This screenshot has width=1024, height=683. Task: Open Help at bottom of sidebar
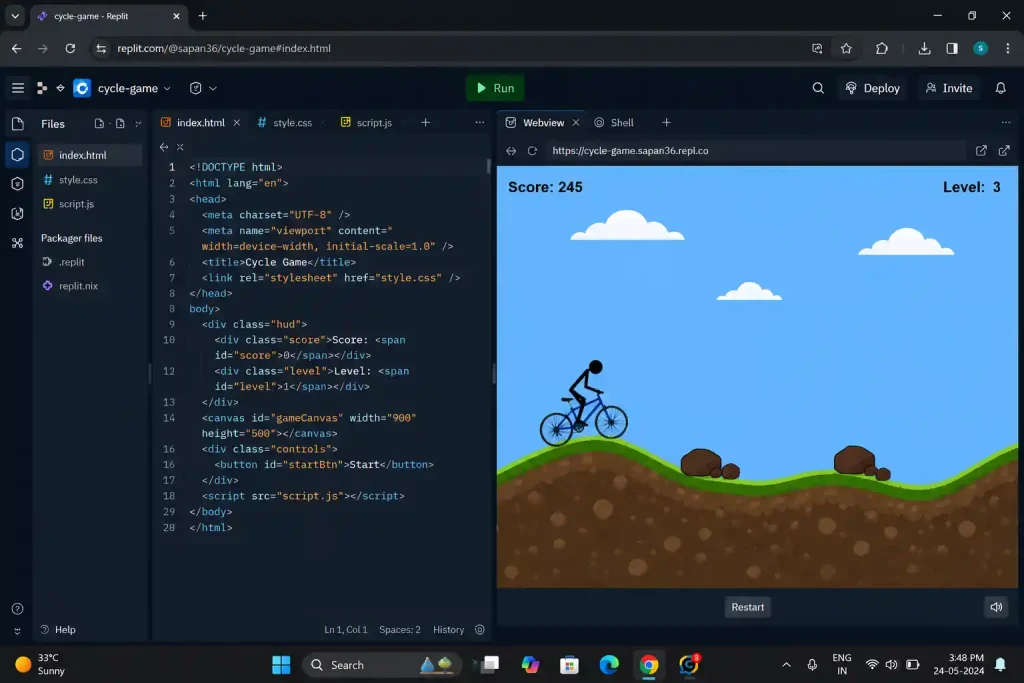tap(58, 629)
